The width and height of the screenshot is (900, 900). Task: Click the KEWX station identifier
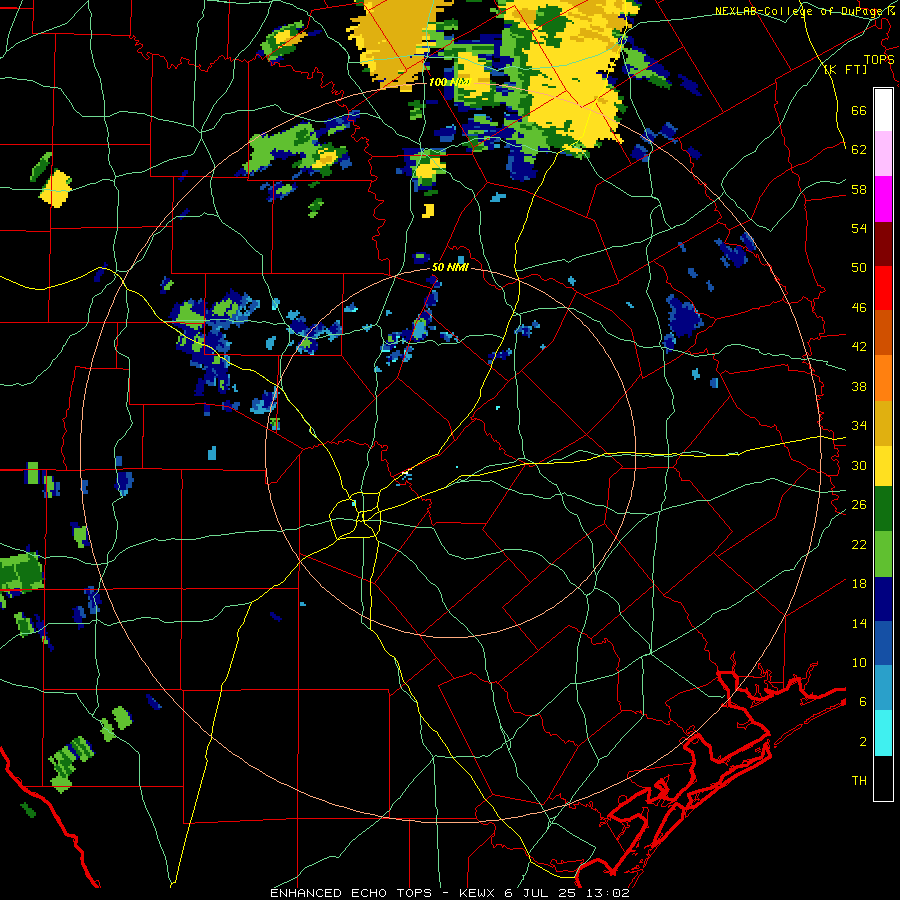(x=478, y=893)
